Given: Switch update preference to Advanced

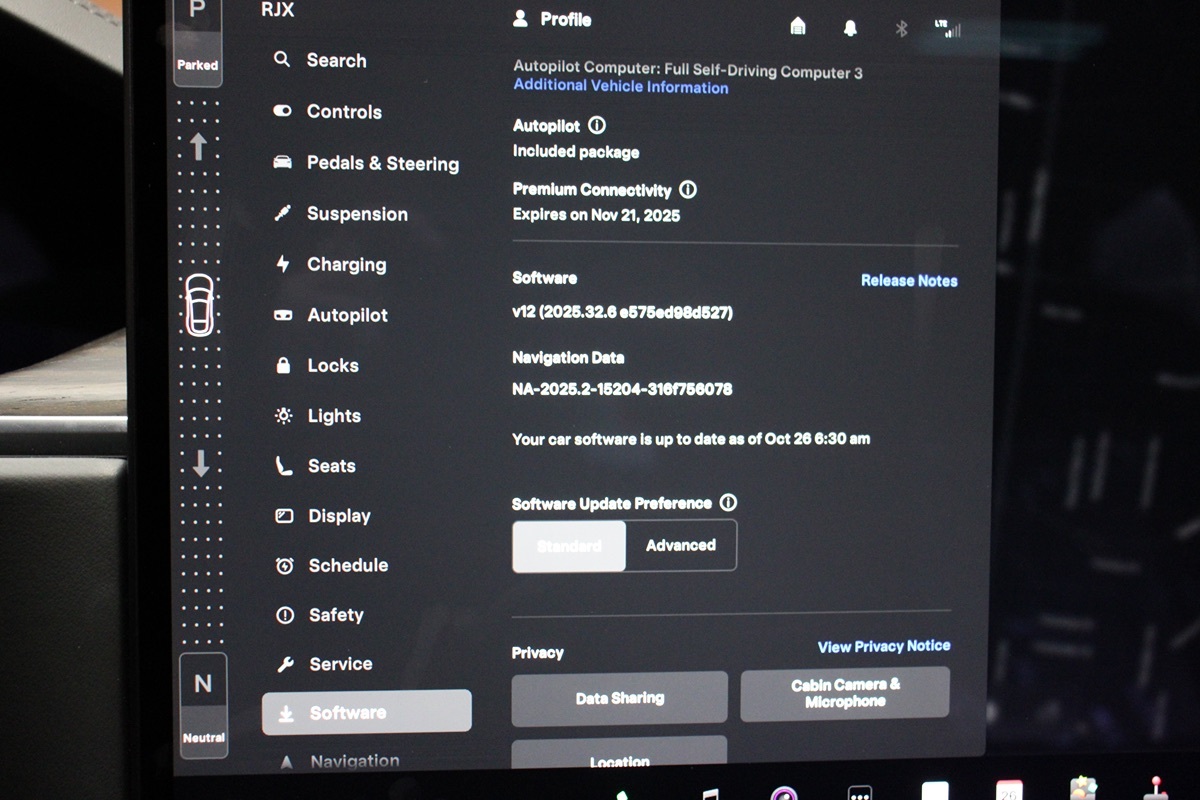Looking at the screenshot, I should [x=681, y=546].
